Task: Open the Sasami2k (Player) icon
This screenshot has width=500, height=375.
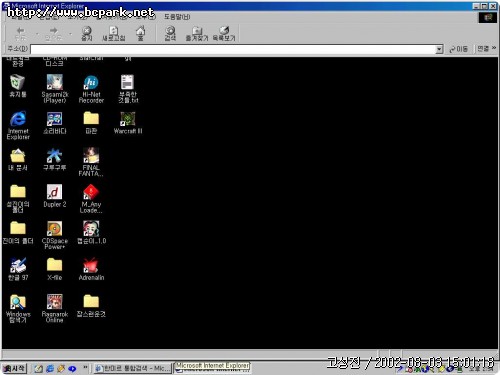Action: (x=54, y=89)
